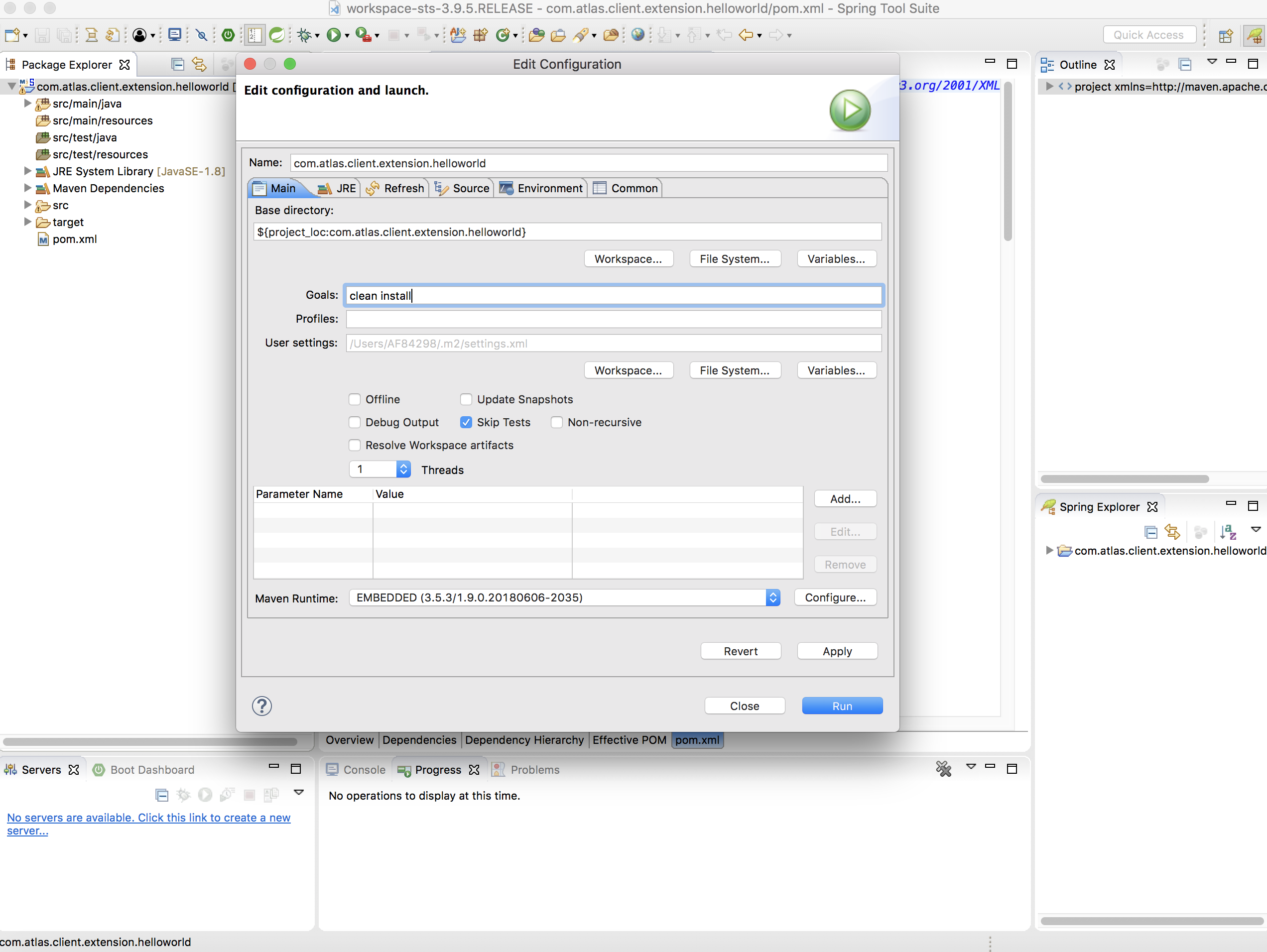Click the help question mark icon in dialog
The image size is (1267, 952).
tap(262, 706)
